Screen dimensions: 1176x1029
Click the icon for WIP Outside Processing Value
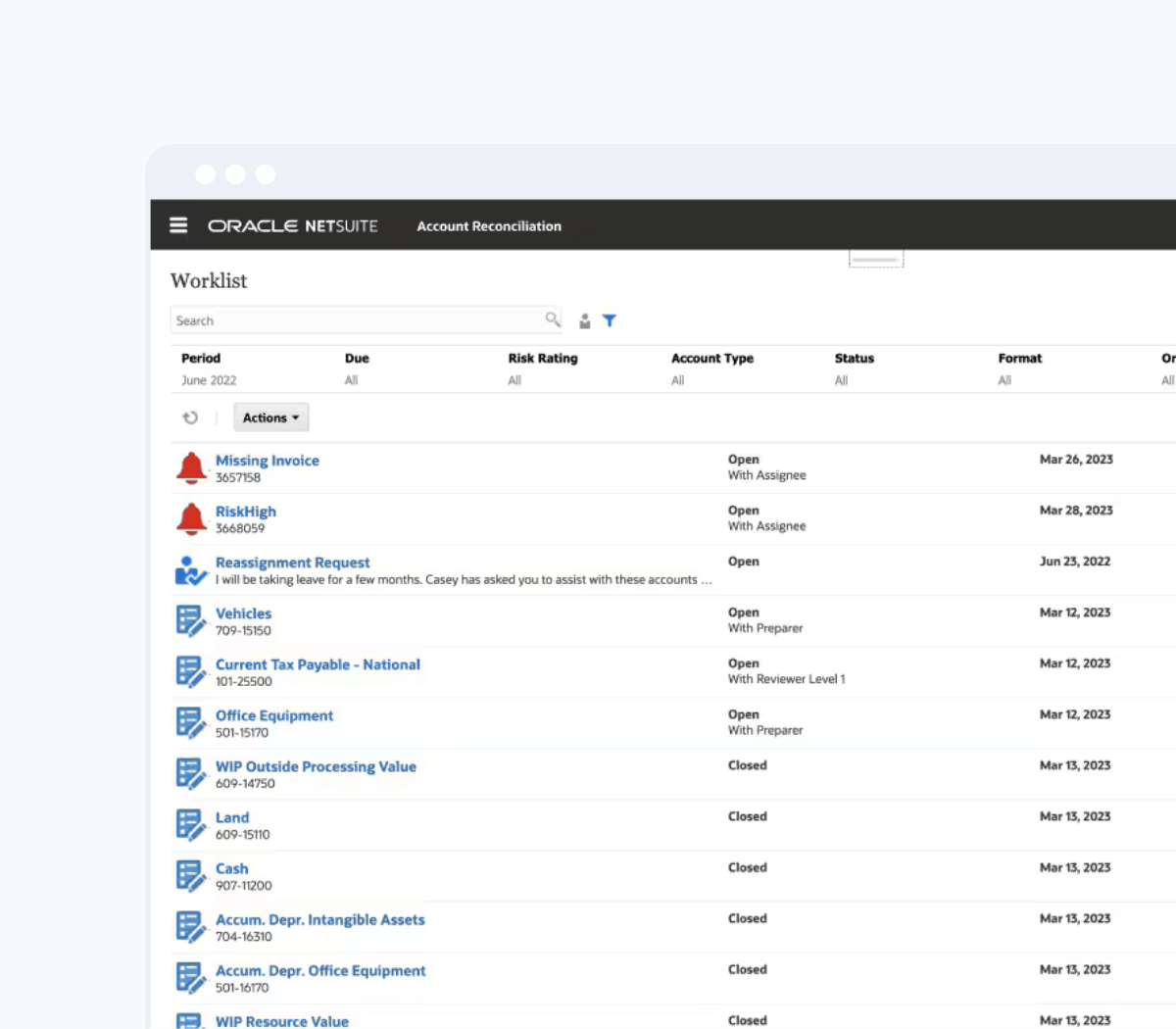point(191,774)
